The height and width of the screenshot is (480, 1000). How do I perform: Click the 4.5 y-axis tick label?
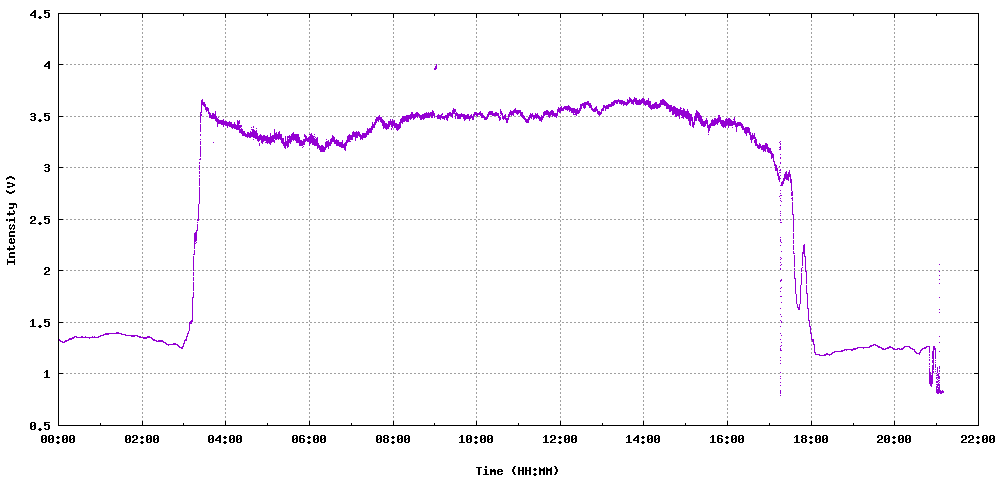tap(40, 13)
